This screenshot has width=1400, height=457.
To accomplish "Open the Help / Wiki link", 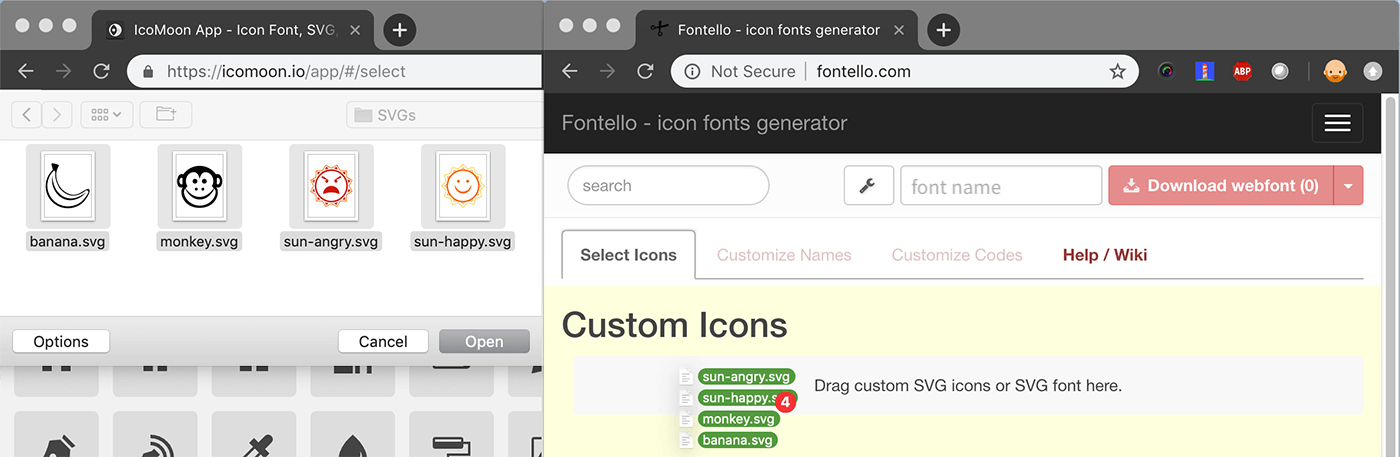I will click(x=1104, y=255).
